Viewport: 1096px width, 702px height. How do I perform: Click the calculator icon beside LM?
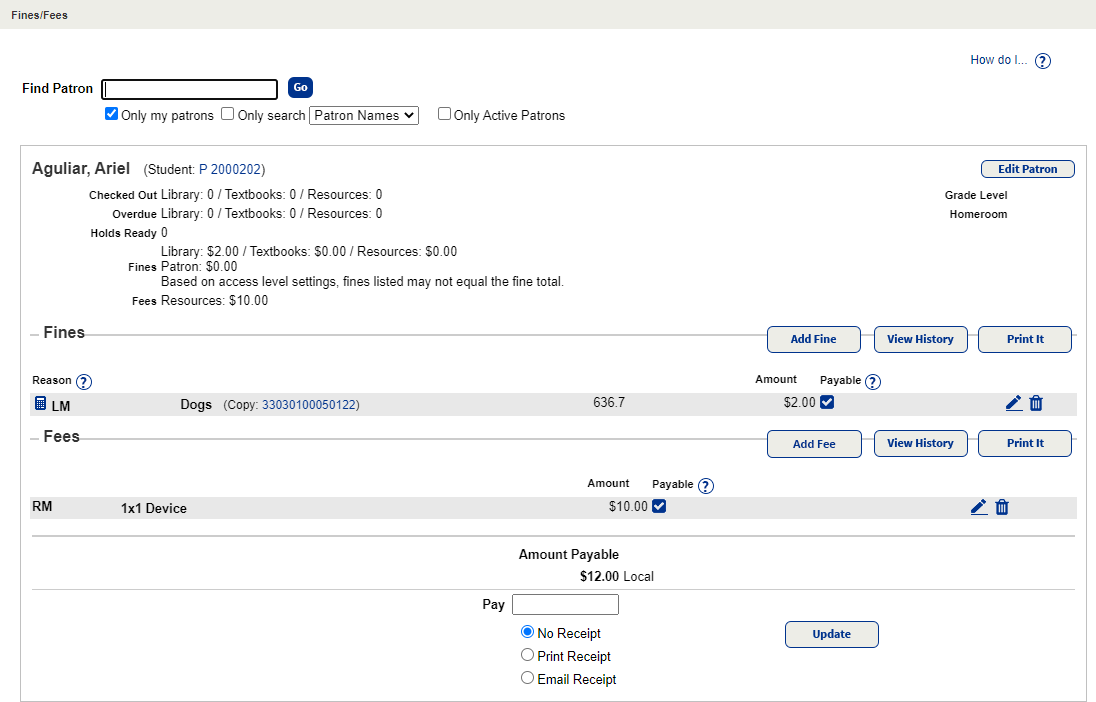(40, 404)
